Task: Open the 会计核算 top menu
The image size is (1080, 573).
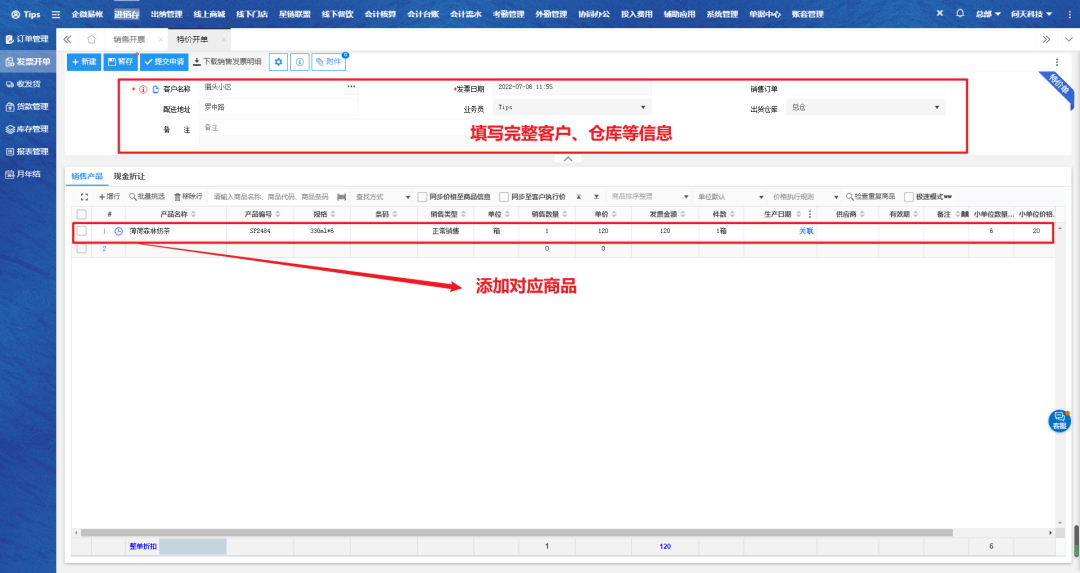Action: [x=379, y=15]
